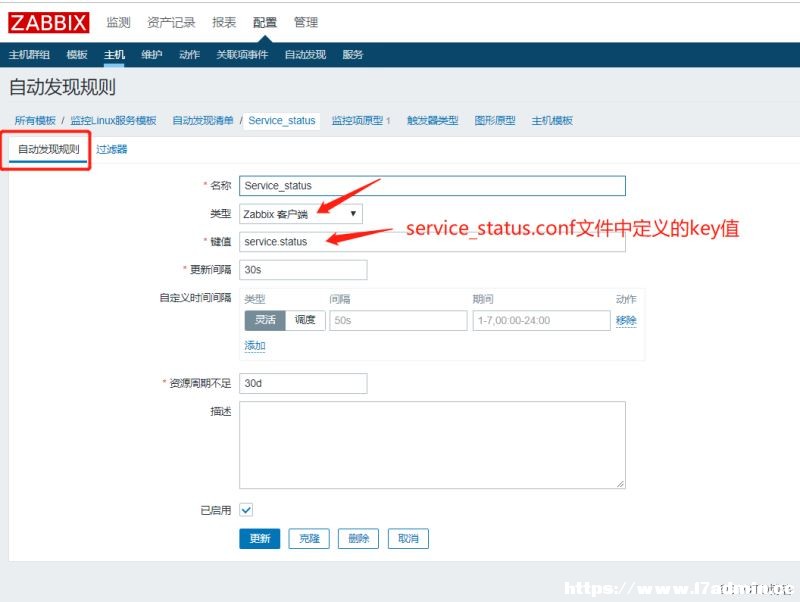
Task: Go to 维护 submenu
Action: [152, 55]
